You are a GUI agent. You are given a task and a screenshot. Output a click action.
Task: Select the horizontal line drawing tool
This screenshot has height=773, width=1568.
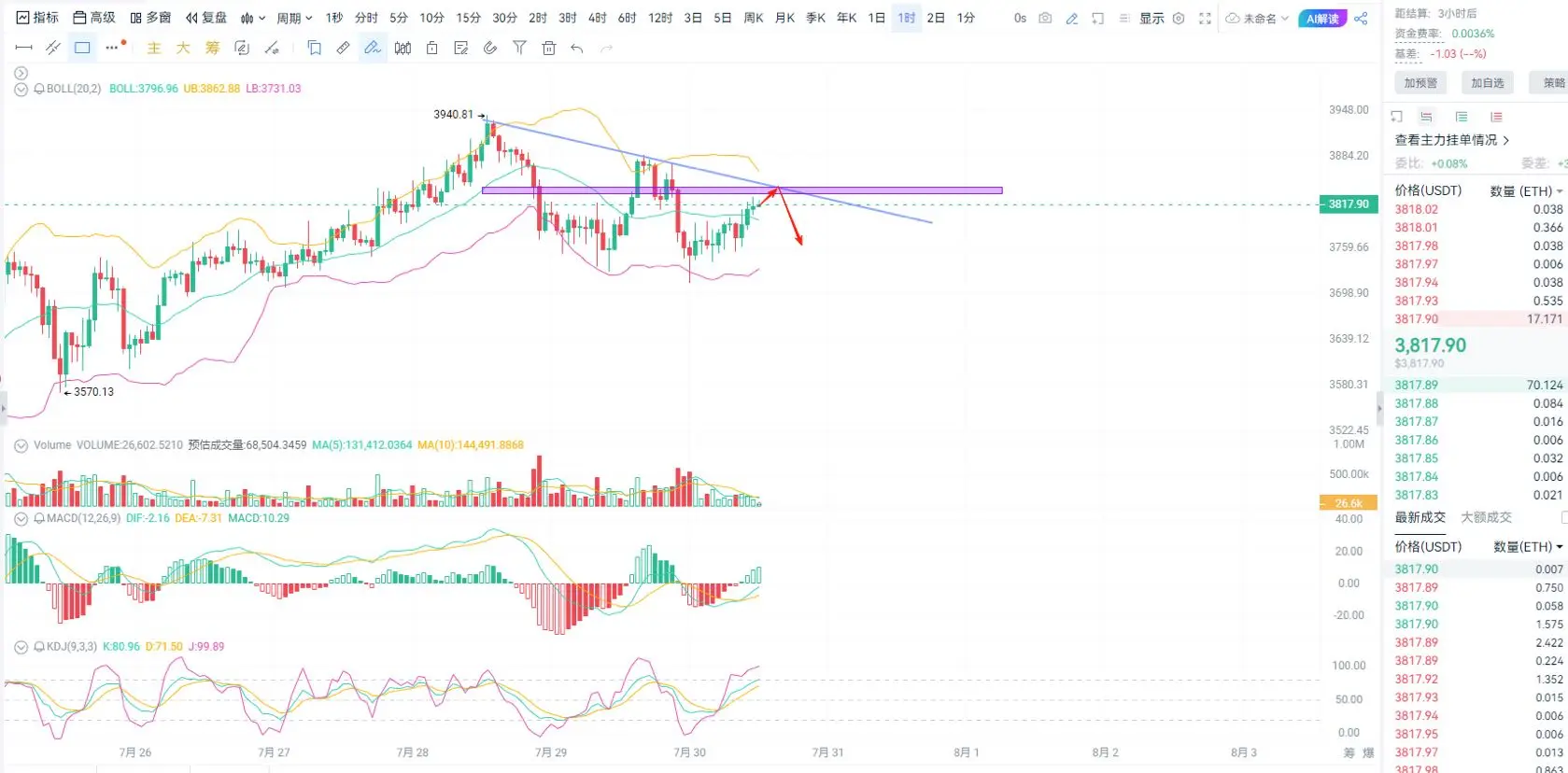tap(24, 48)
